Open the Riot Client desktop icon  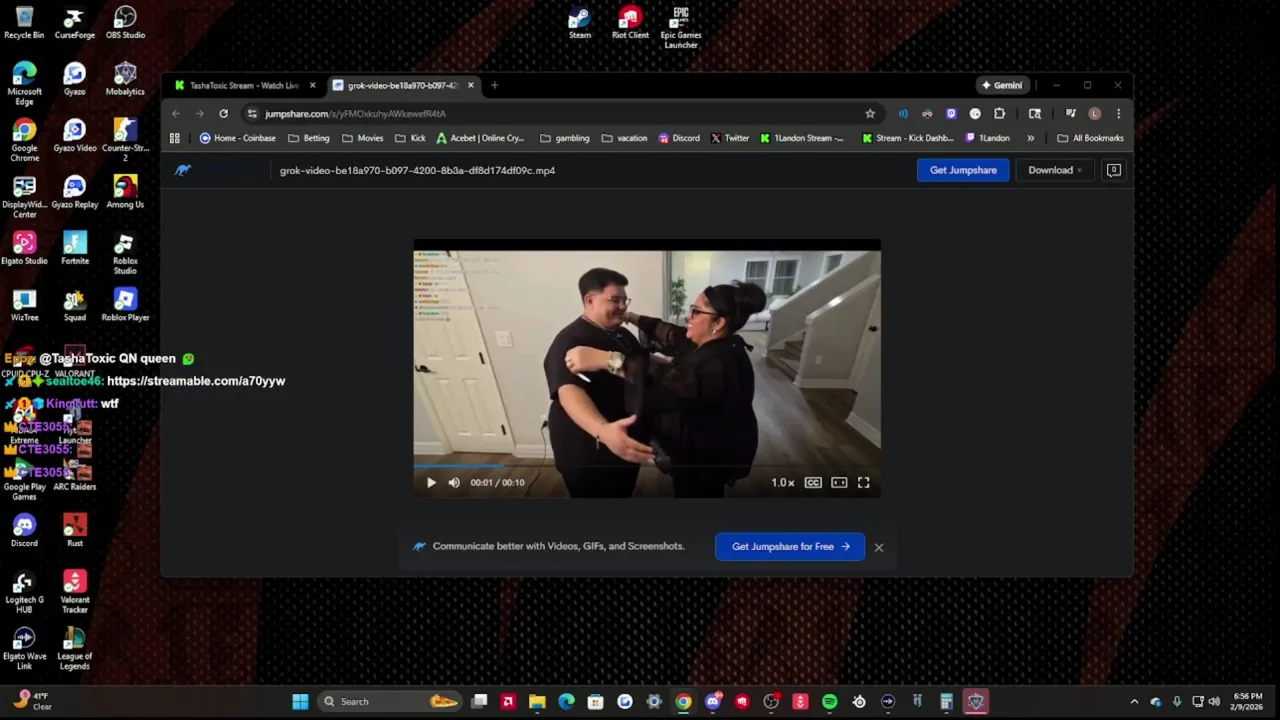pyautogui.click(x=630, y=24)
